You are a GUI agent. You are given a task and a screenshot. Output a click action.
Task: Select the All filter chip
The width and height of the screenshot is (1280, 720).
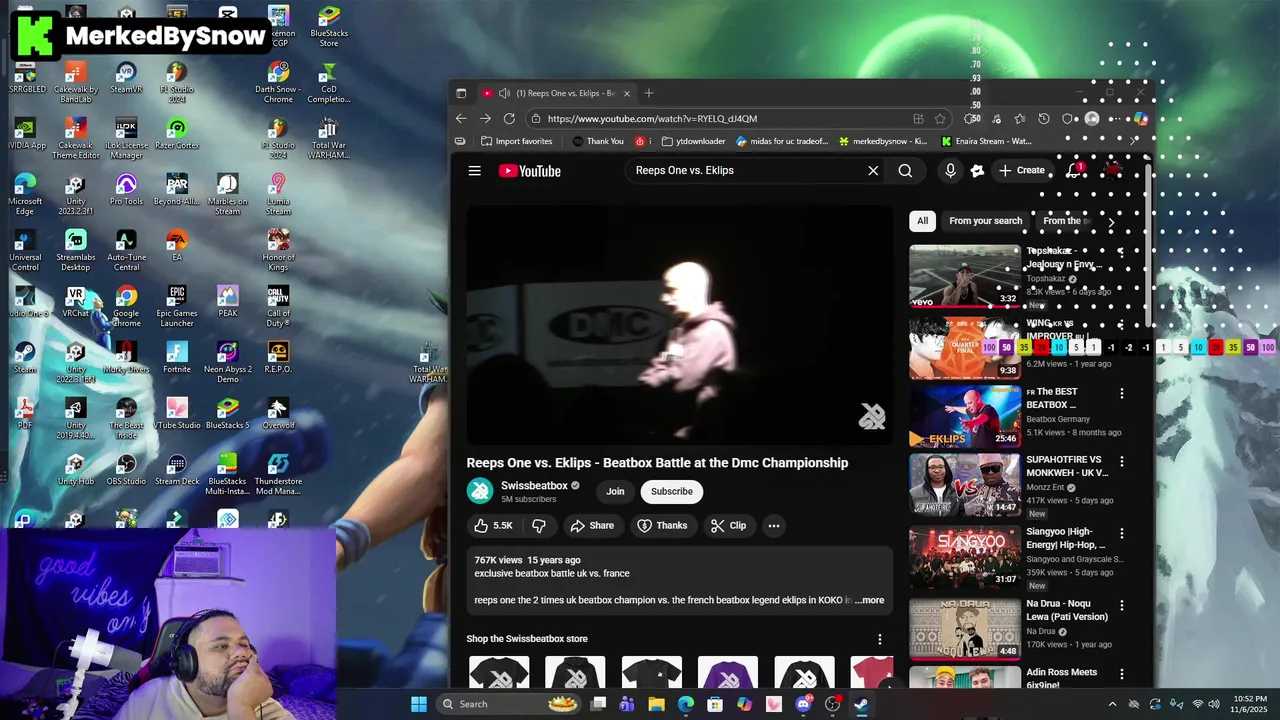coord(922,221)
